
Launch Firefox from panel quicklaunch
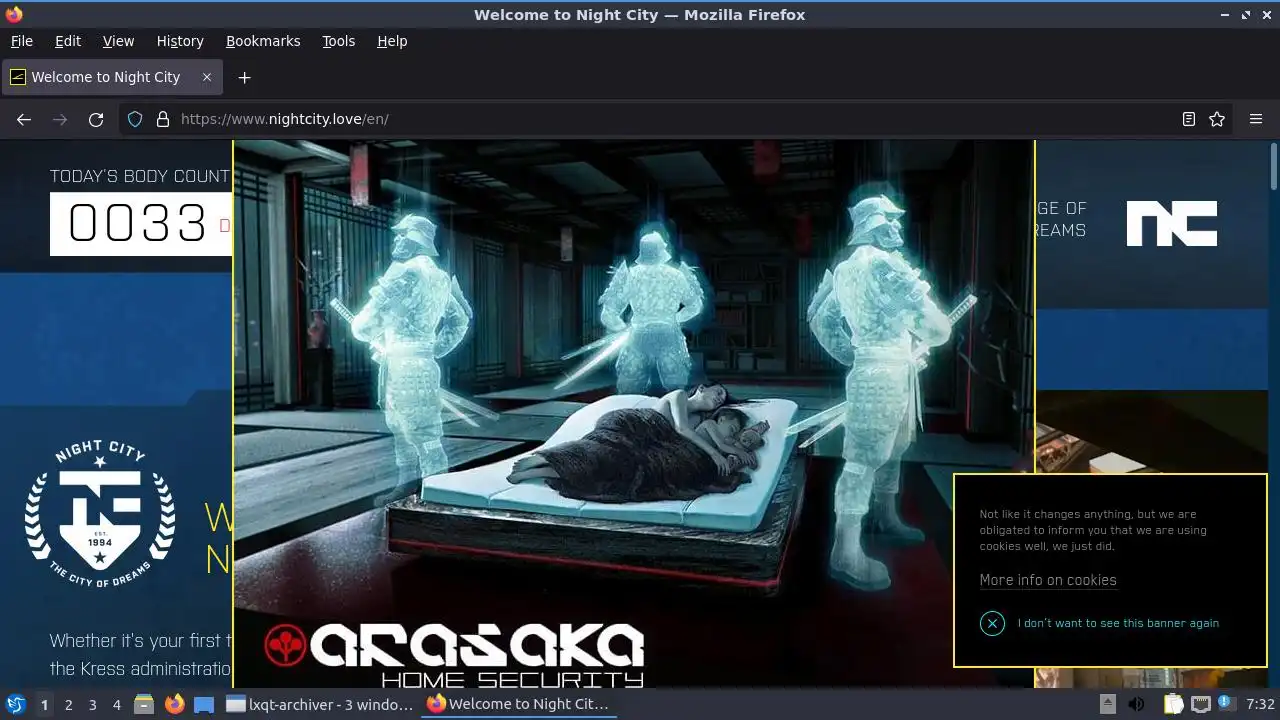point(174,704)
